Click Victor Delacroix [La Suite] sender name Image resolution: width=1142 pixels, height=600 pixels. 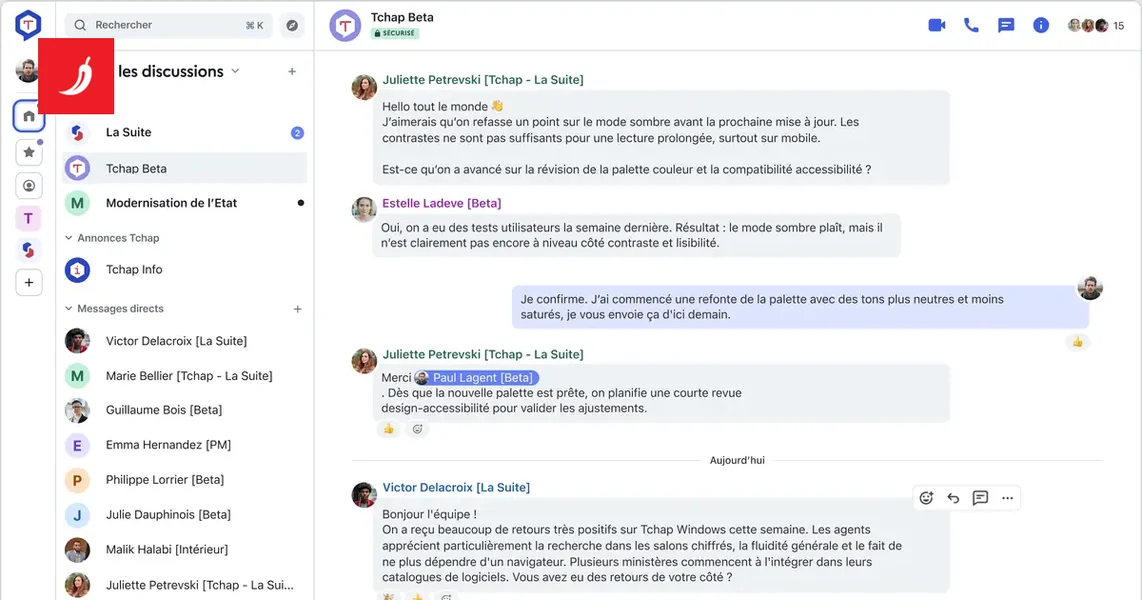click(456, 488)
